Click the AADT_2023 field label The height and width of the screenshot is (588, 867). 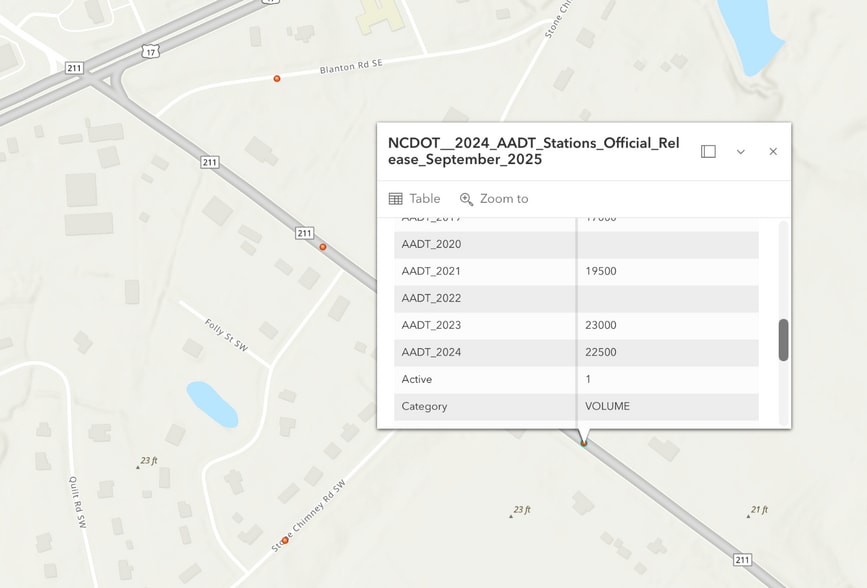click(x=431, y=325)
